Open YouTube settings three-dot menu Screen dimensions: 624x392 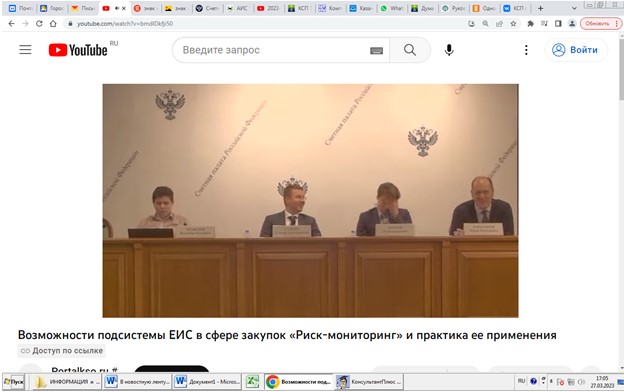pos(526,50)
